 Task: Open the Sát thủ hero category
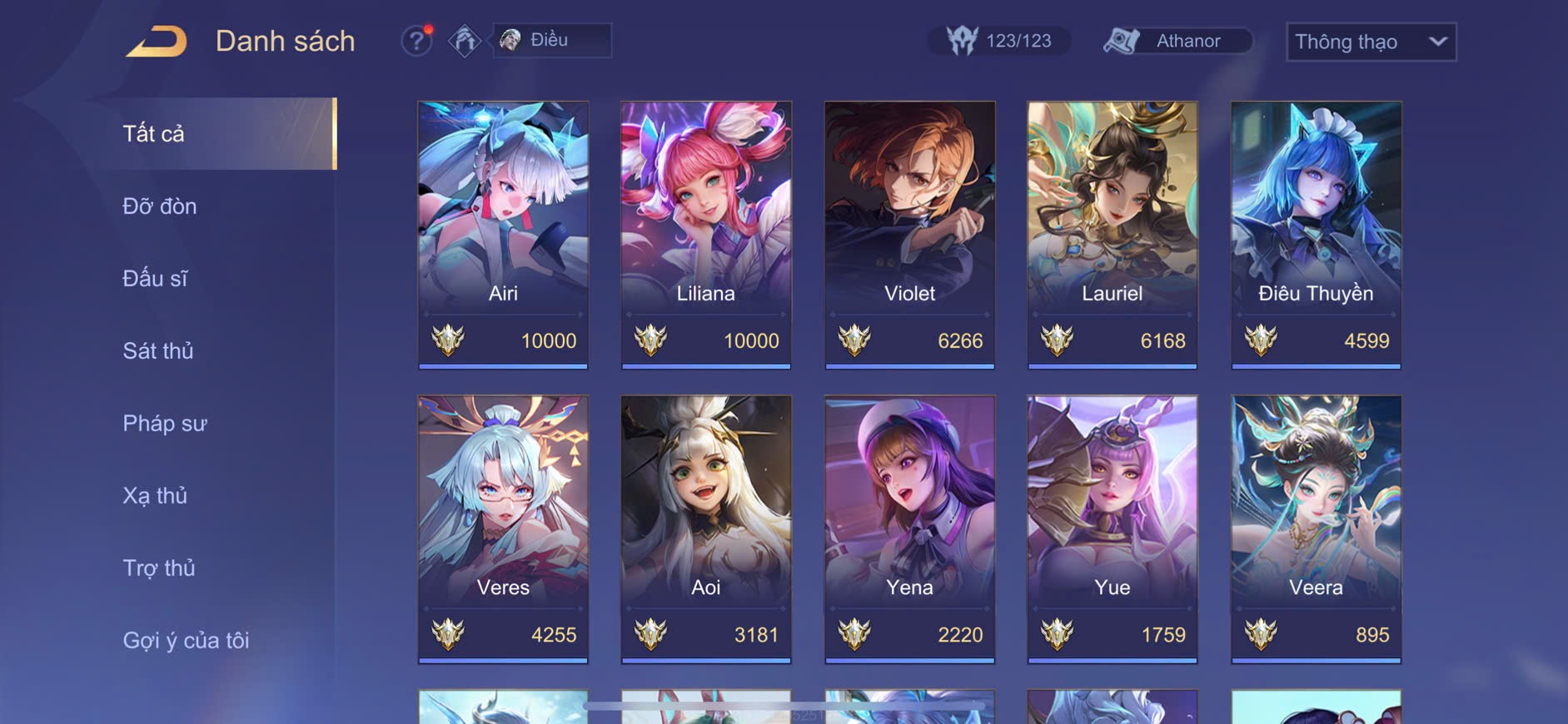158,351
